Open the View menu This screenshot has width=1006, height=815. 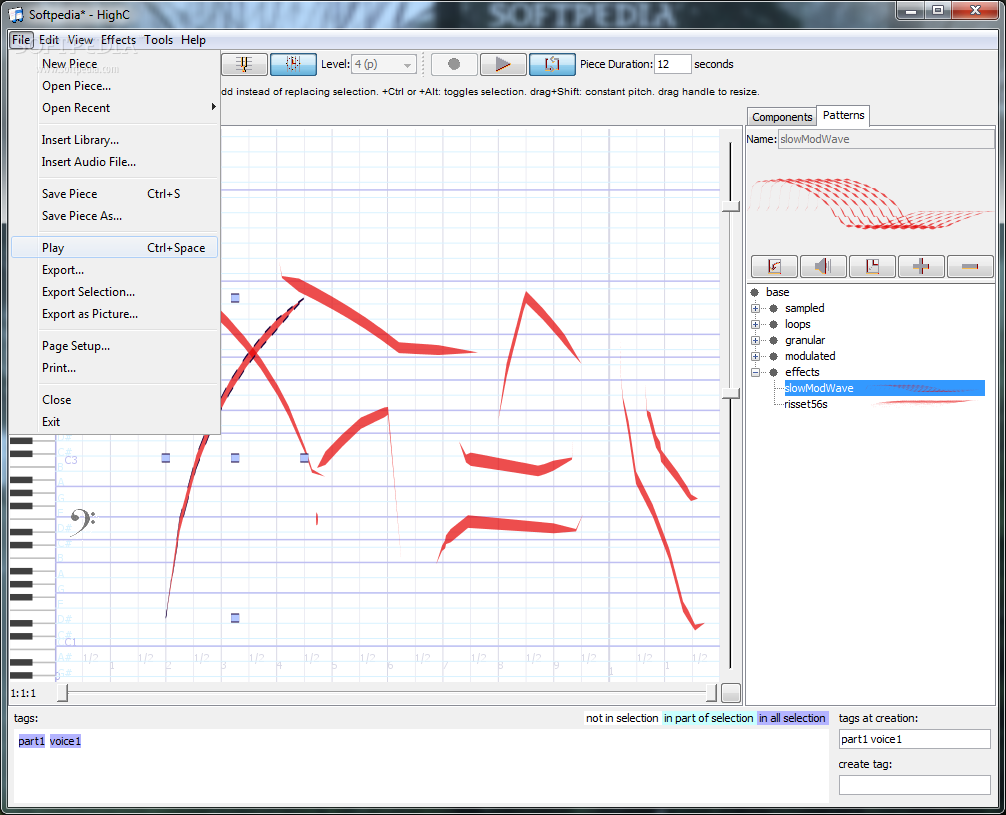80,40
